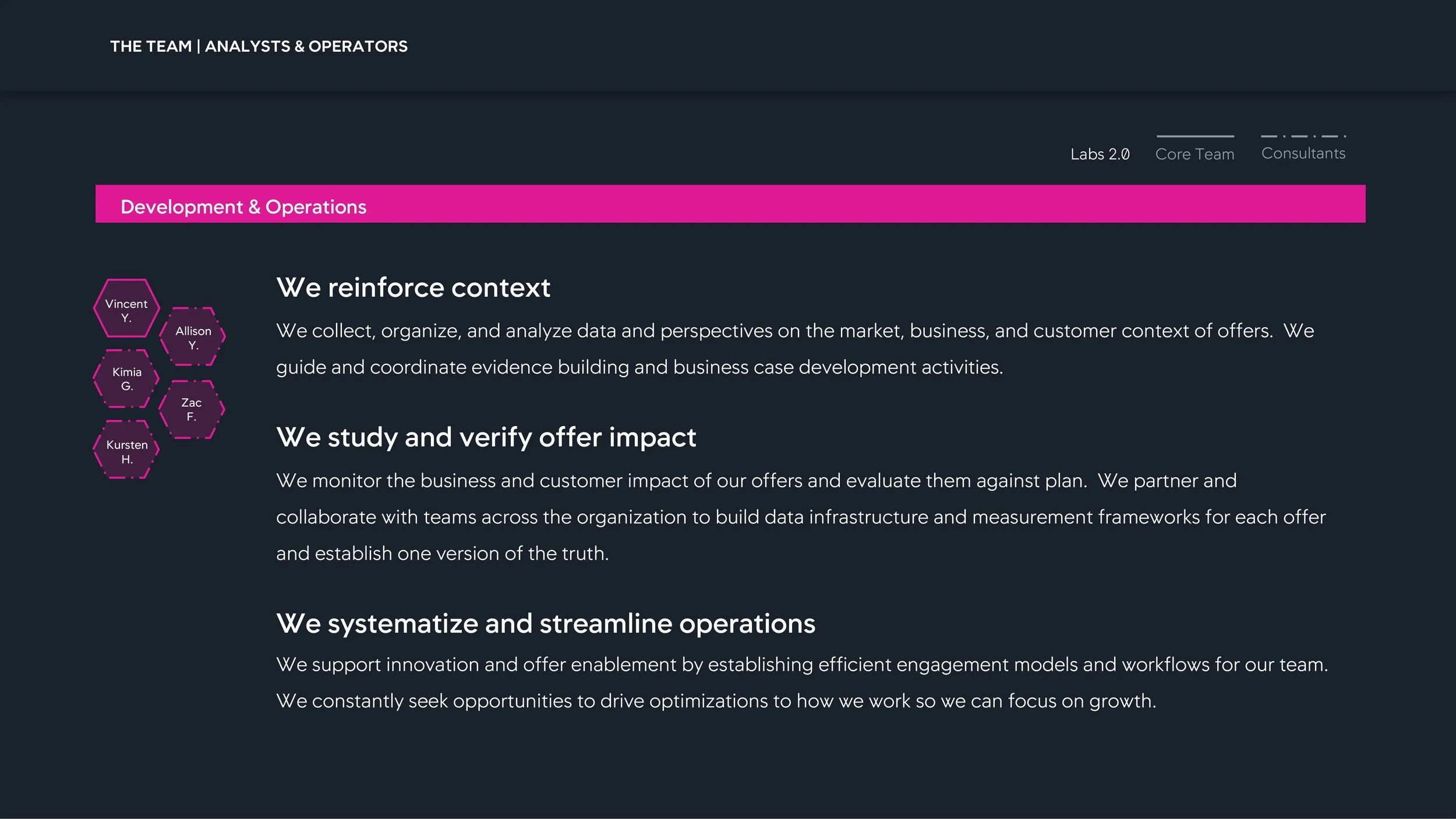Click the dashed line above Consultants
Screen dimensions: 1456x819
click(1303, 136)
